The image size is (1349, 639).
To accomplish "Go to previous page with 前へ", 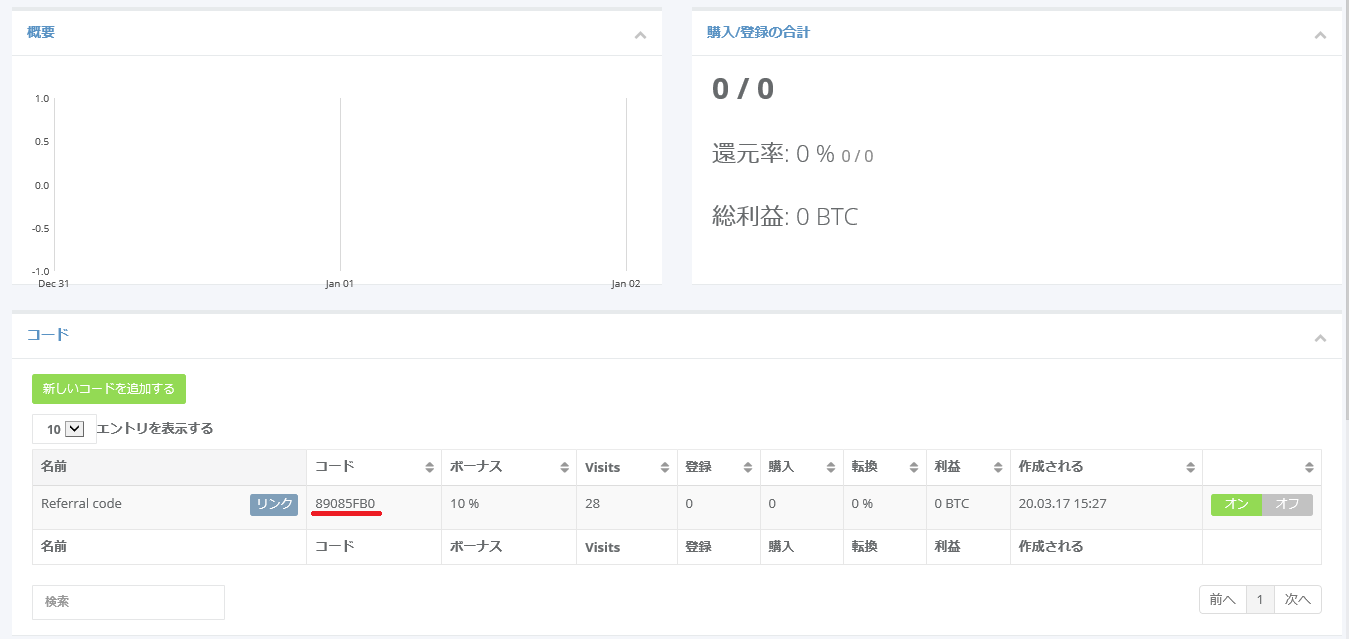I will pos(1222,599).
